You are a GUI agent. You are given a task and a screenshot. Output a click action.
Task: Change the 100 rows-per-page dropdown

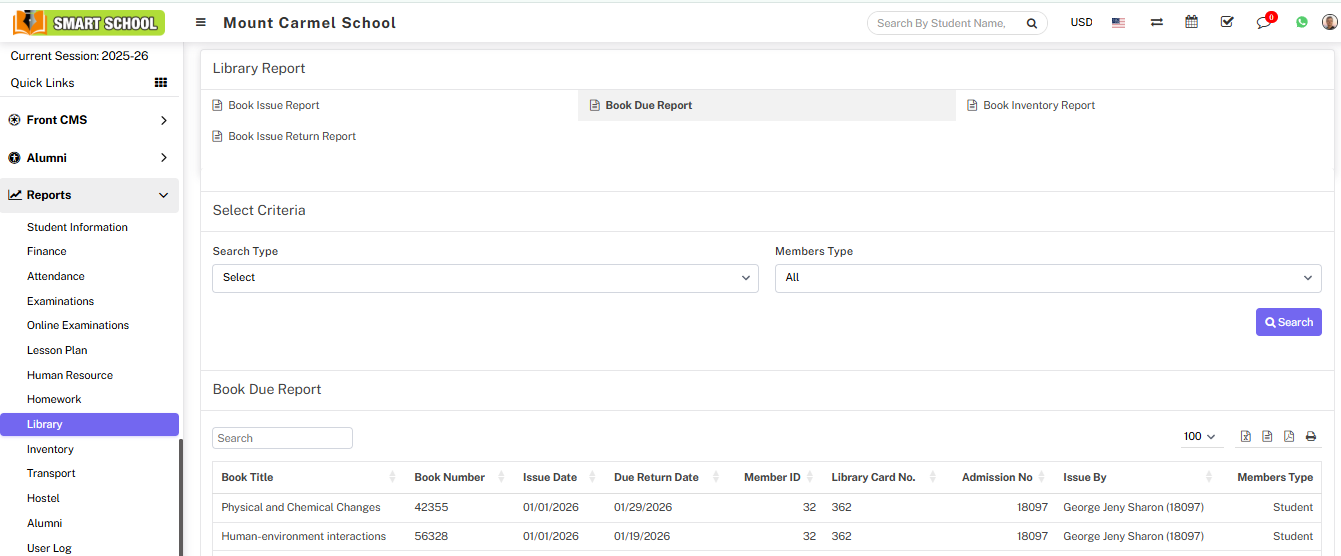pos(1199,437)
